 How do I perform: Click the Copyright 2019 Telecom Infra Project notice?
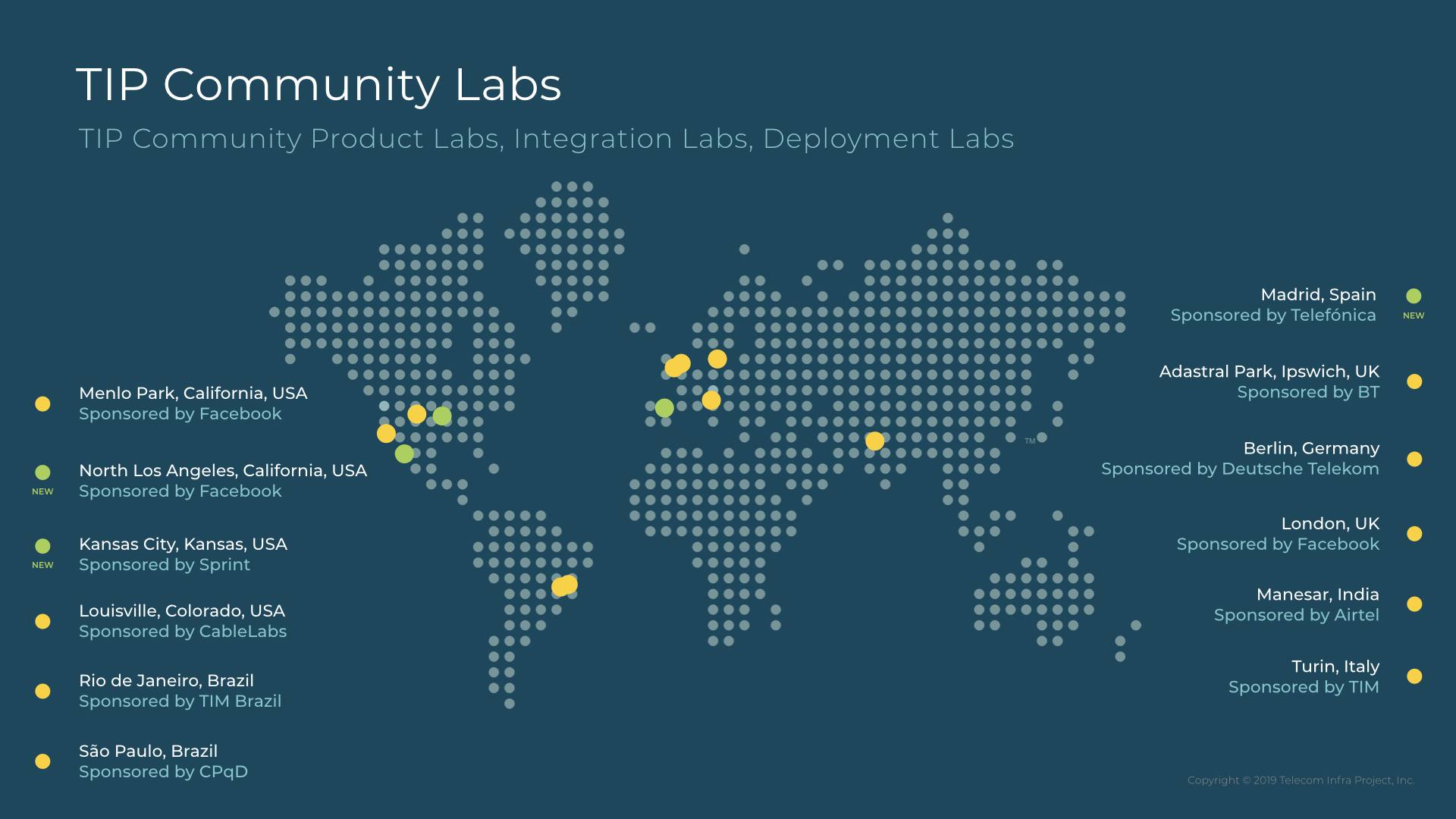(1301, 780)
